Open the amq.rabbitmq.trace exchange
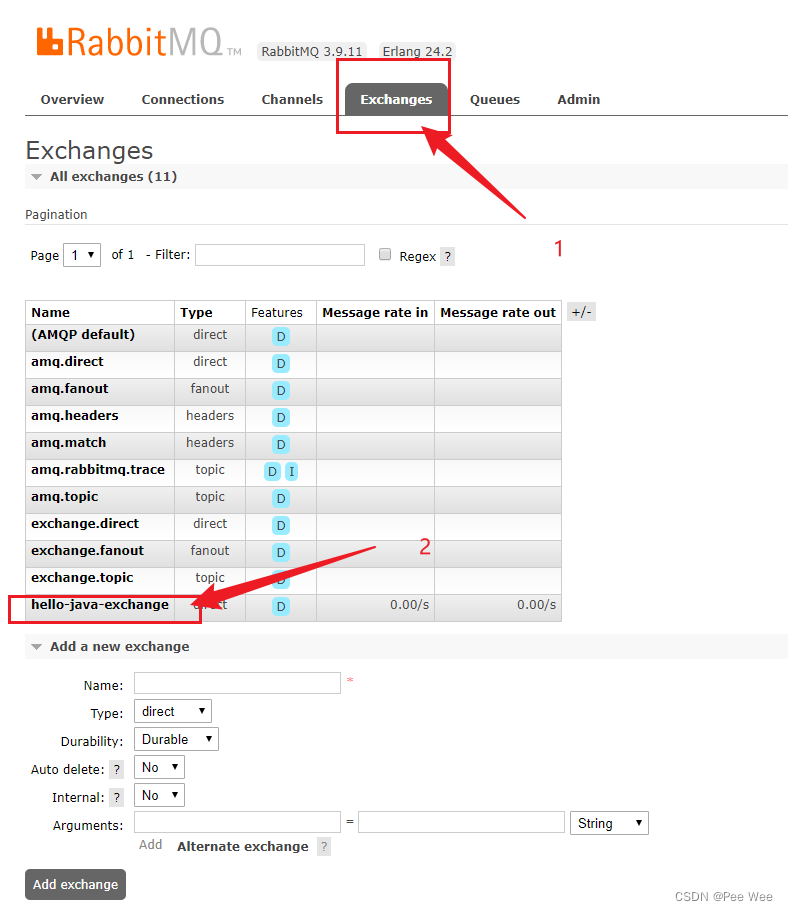788x911 pixels. pyautogui.click(x=98, y=470)
